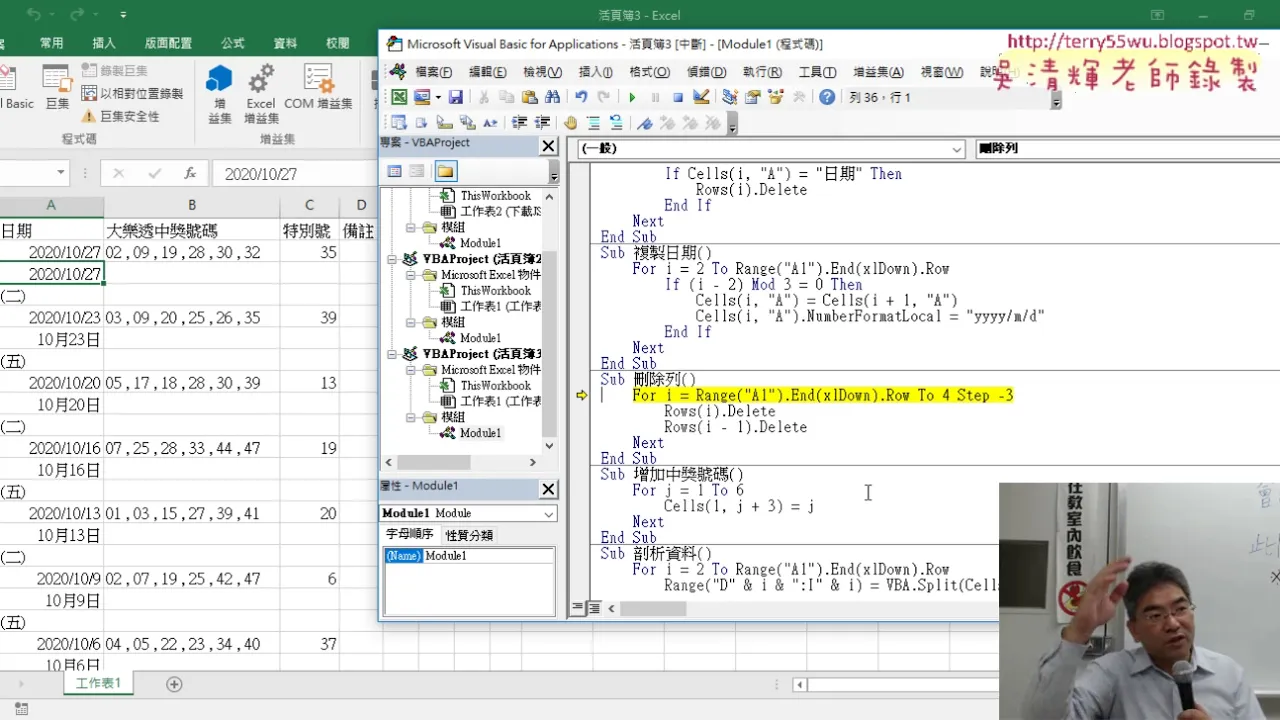
Task: Comment the selected code block
Action: pyautogui.click(x=593, y=123)
